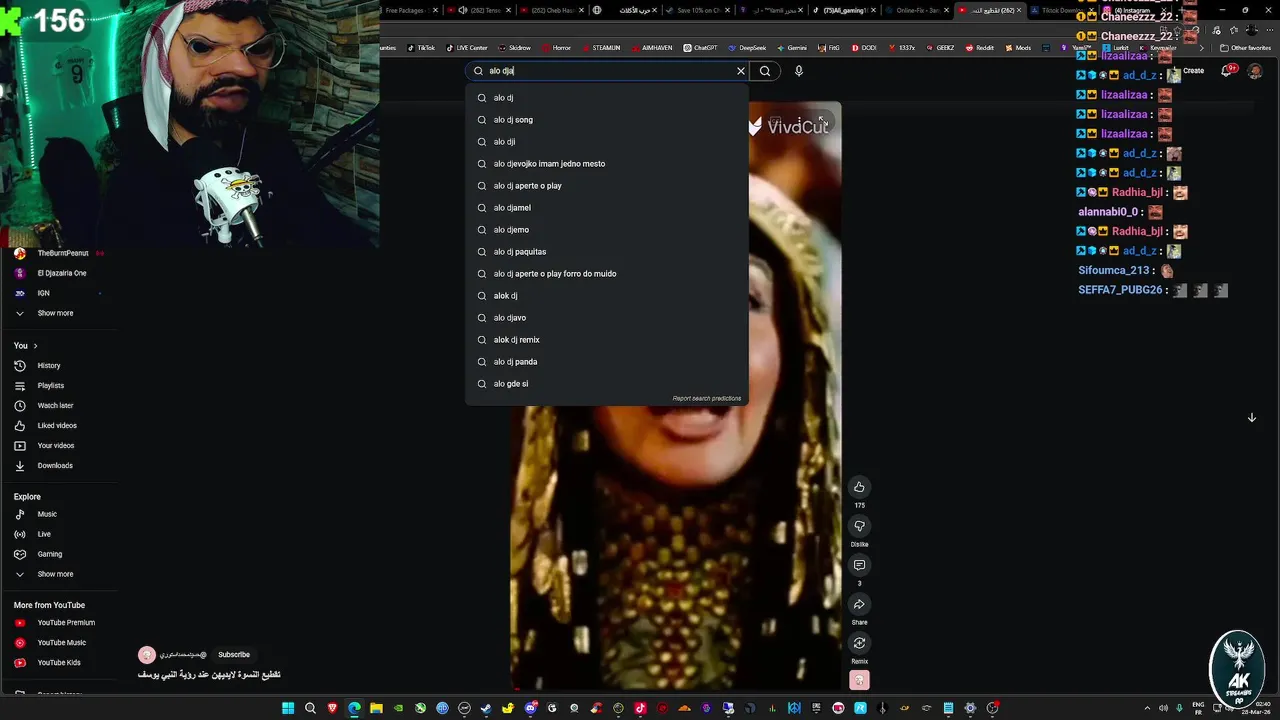
Task: Open YouTube account avatar menu
Action: [x=1255, y=71]
